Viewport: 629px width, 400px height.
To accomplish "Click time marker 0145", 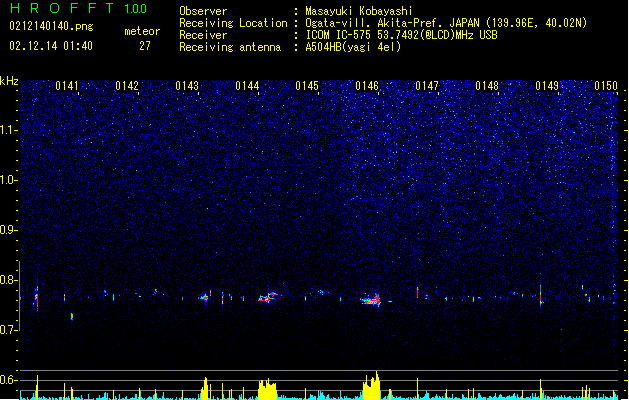I will coord(307,86).
